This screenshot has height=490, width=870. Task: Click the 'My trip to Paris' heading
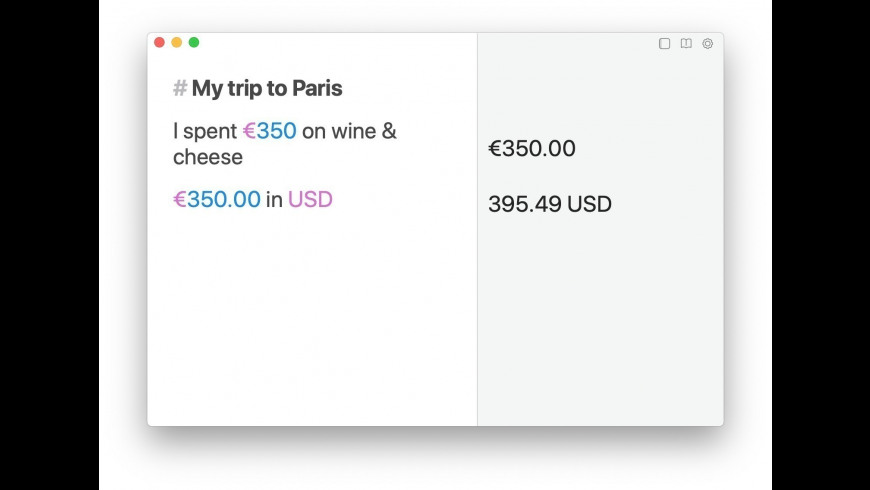267,89
